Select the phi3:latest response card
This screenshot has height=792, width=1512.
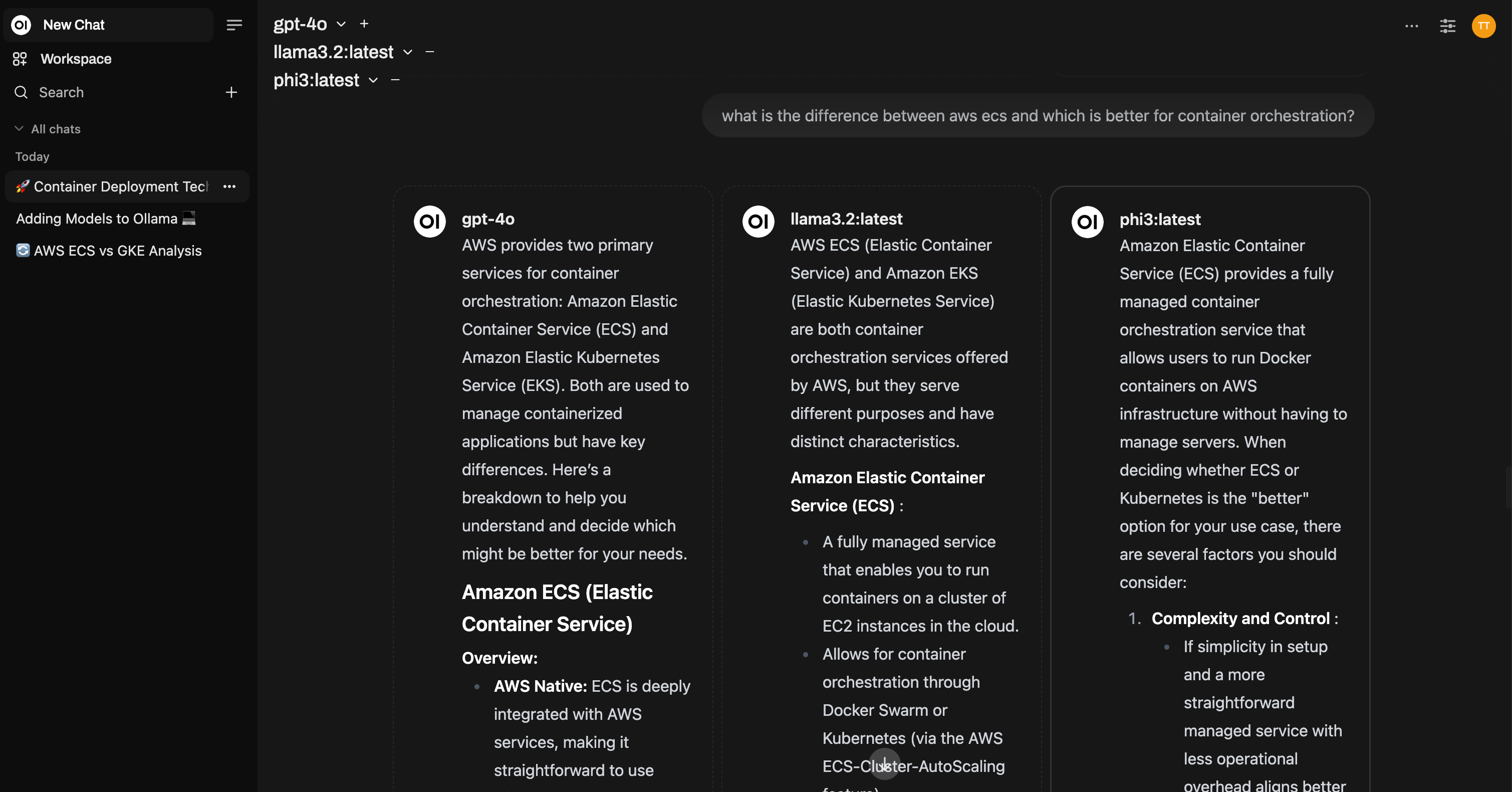[1209, 411]
